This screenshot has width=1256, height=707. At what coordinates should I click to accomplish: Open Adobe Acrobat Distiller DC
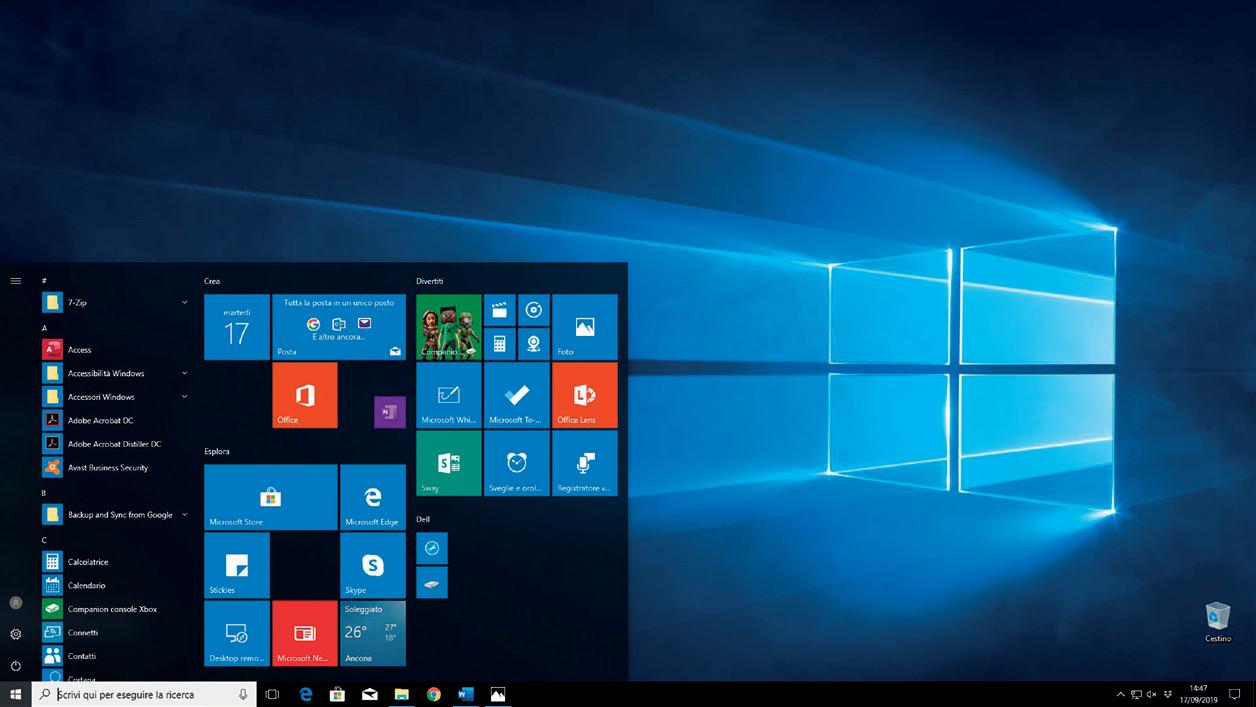click(x=115, y=444)
